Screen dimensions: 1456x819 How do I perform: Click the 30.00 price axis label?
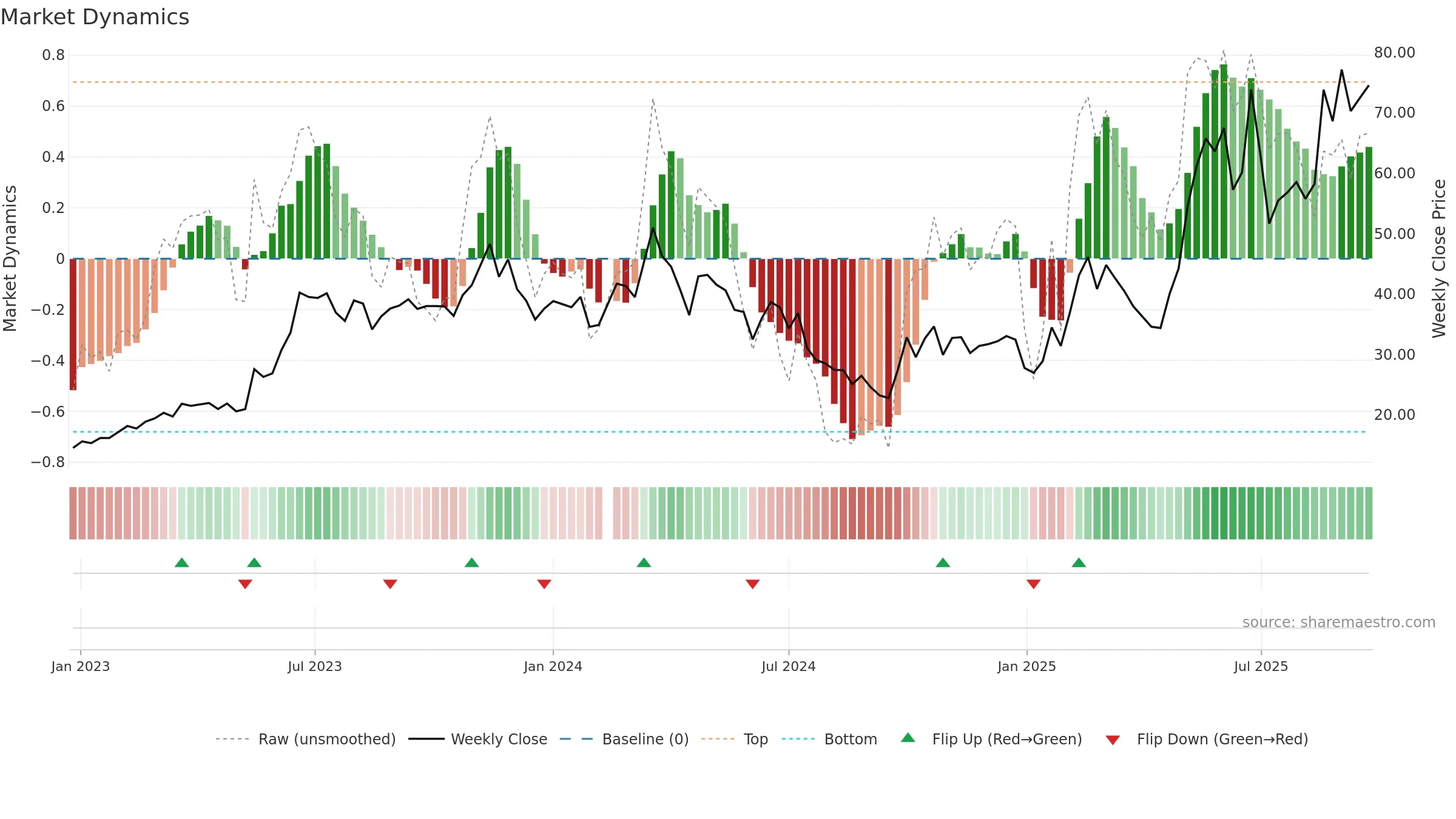coord(1395,354)
